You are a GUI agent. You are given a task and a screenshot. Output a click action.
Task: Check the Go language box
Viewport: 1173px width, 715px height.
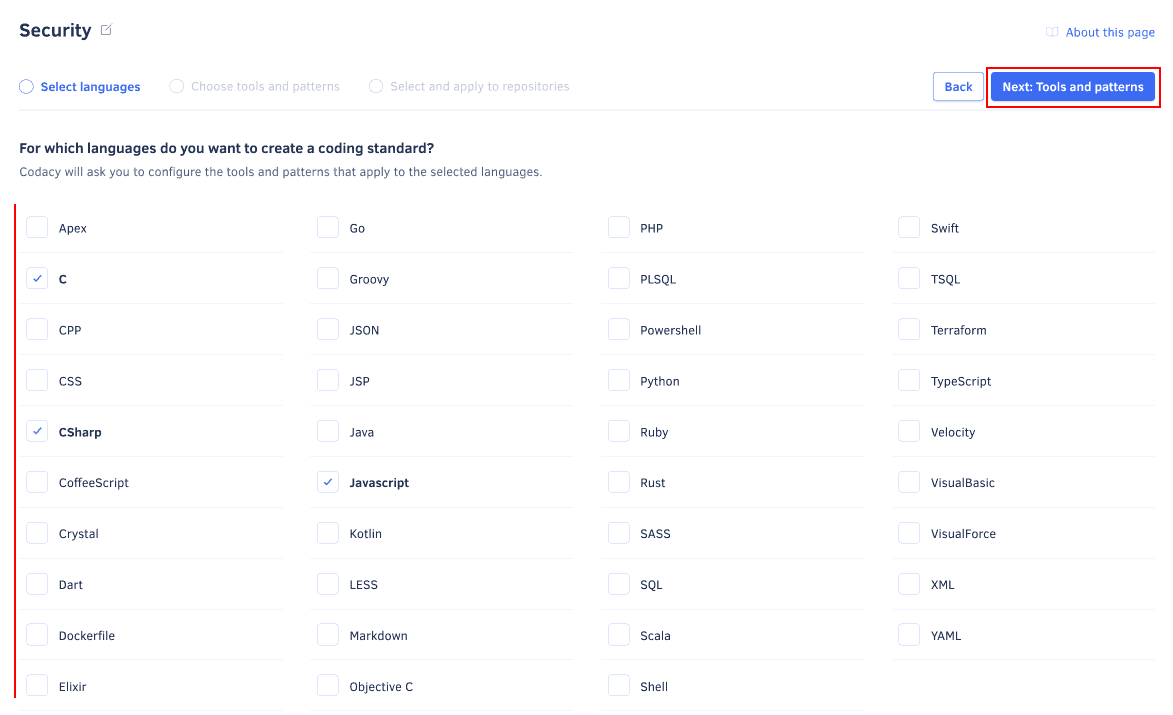[327, 227]
